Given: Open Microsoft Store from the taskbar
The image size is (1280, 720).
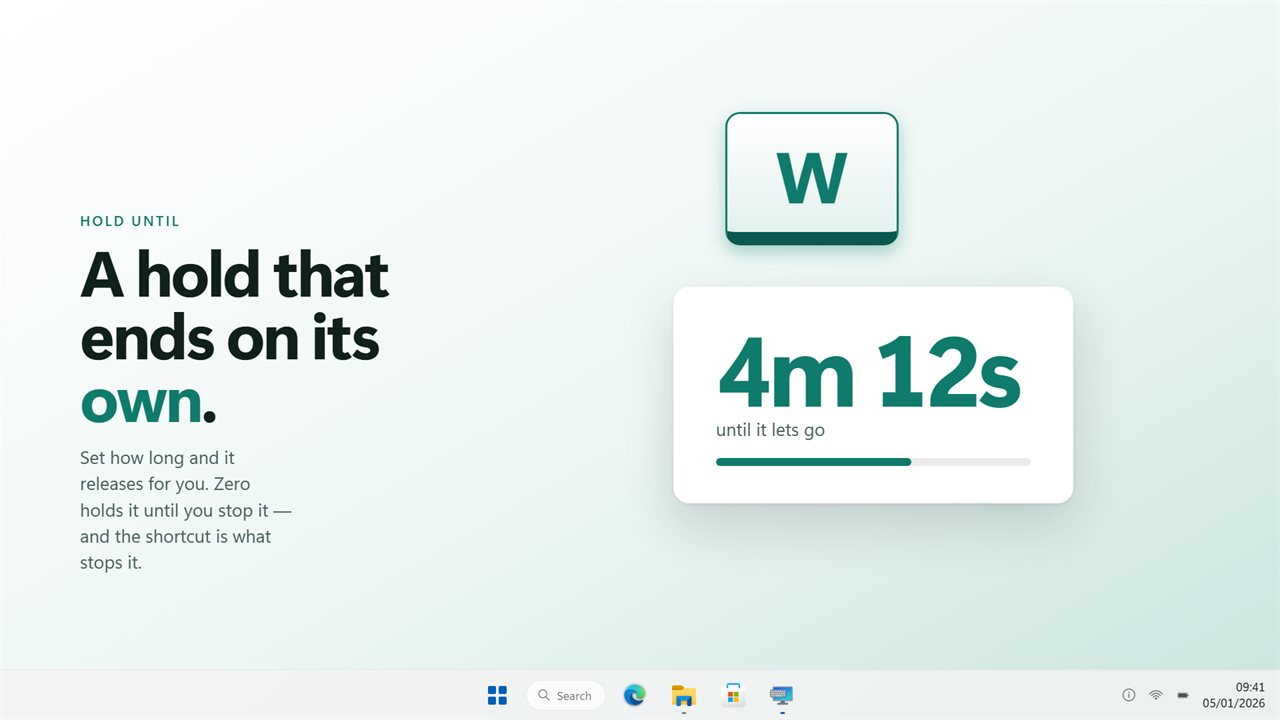Looking at the screenshot, I should (x=733, y=695).
